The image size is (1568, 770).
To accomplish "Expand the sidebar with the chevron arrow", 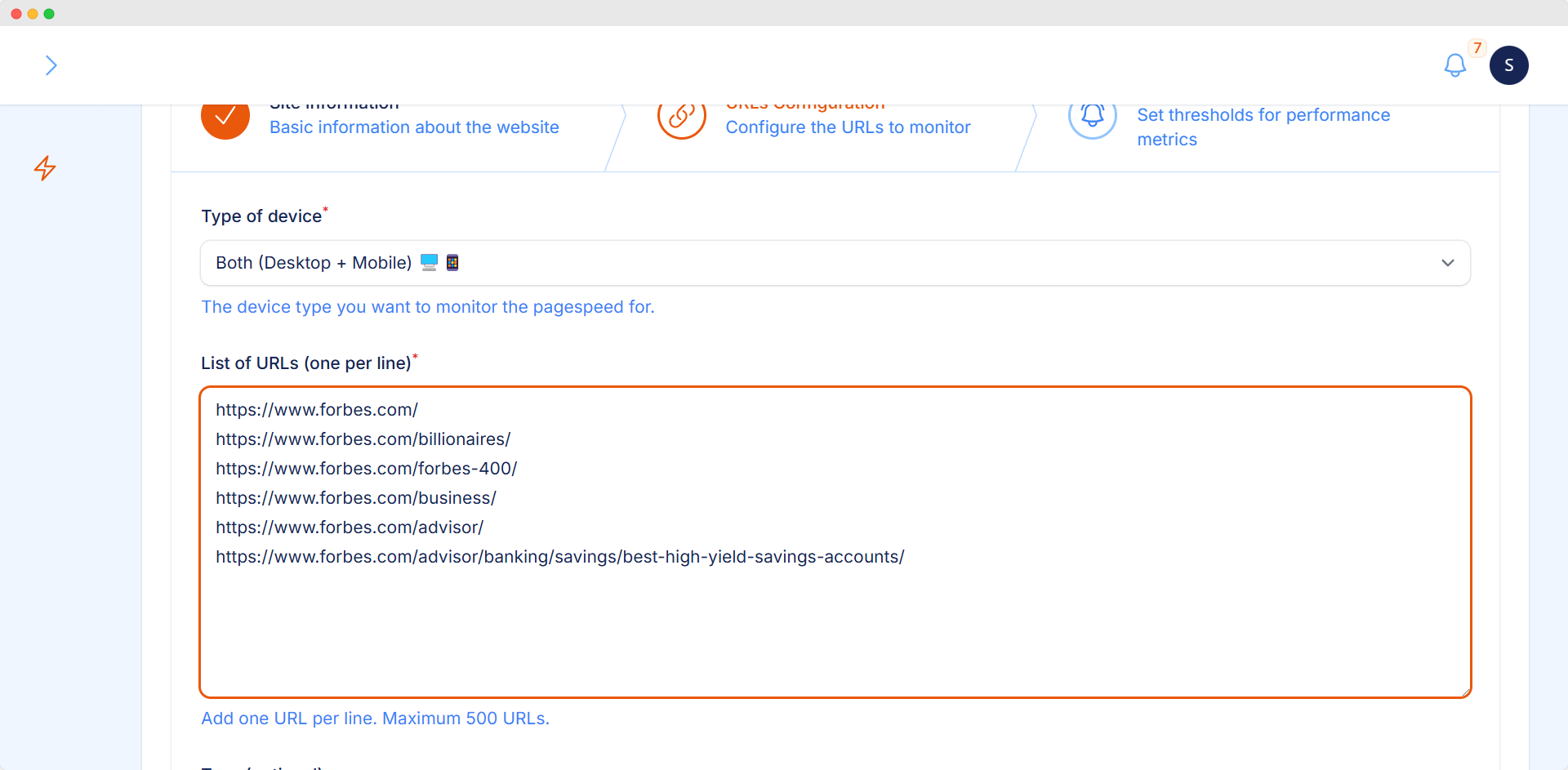I will pyautogui.click(x=51, y=65).
